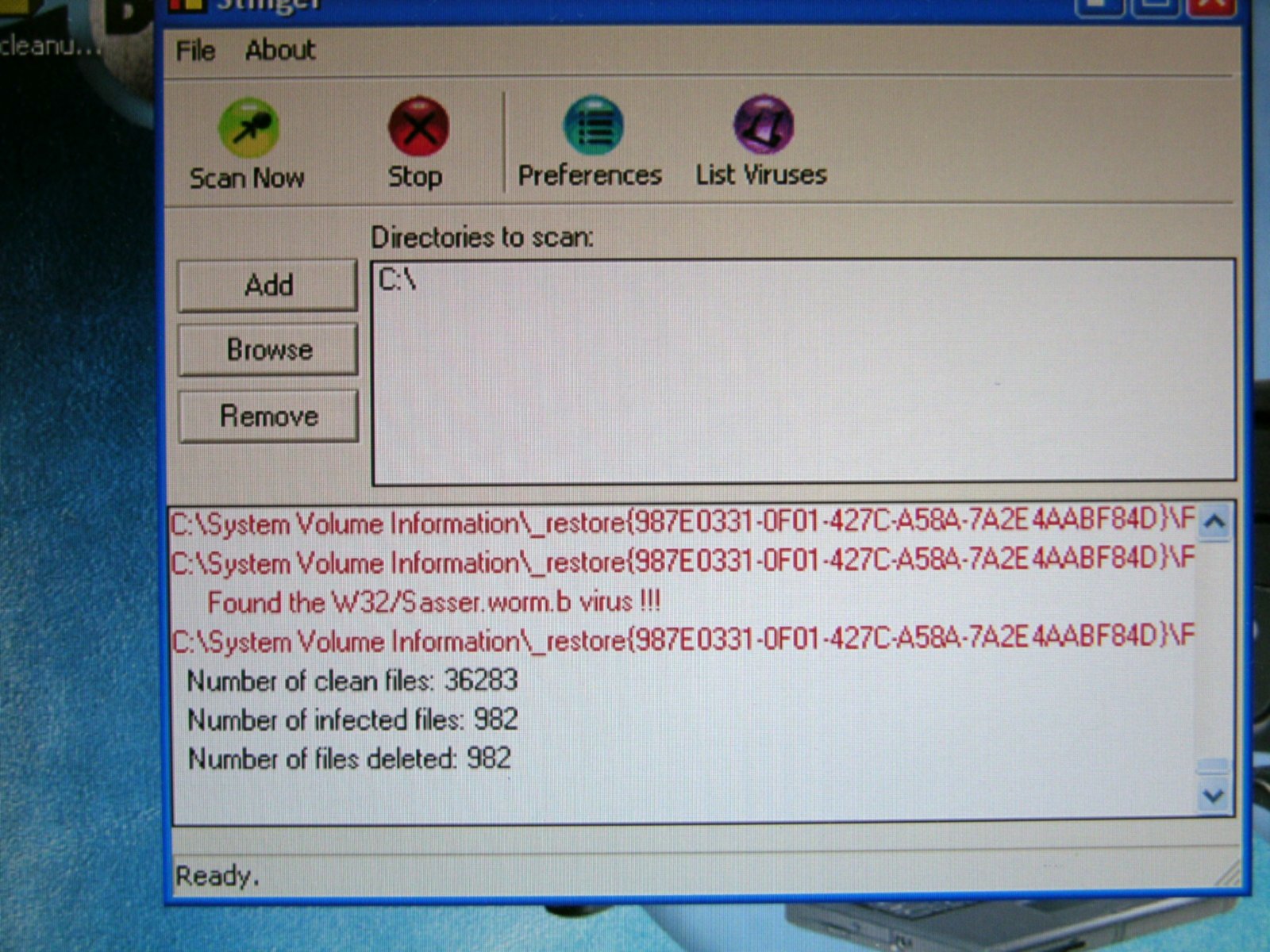Start scanning with the Scan Now icon
The height and width of the screenshot is (952, 1270).
[248, 144]
